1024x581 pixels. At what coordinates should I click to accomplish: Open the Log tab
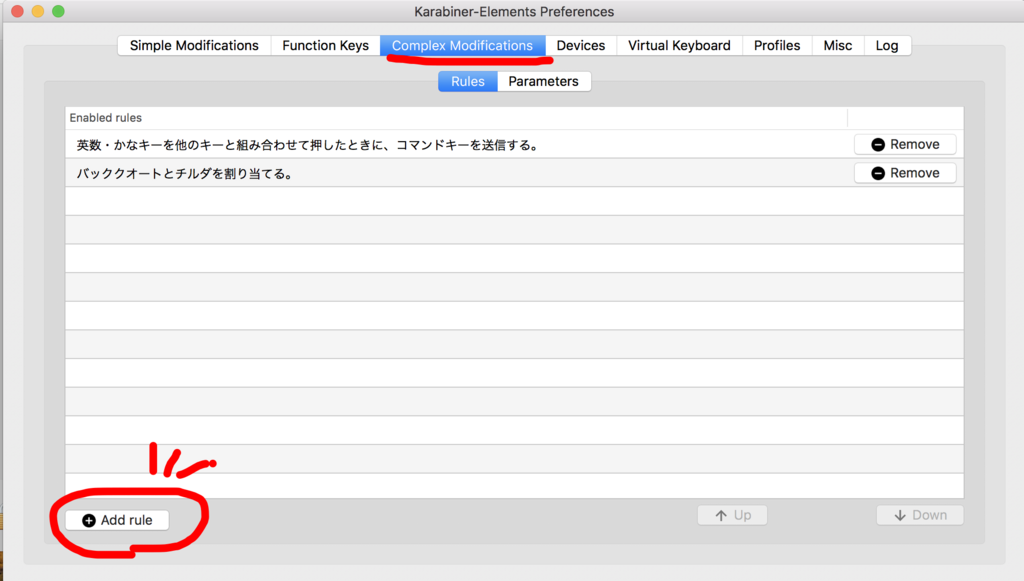pyautogui.click(x=887, y=46)
